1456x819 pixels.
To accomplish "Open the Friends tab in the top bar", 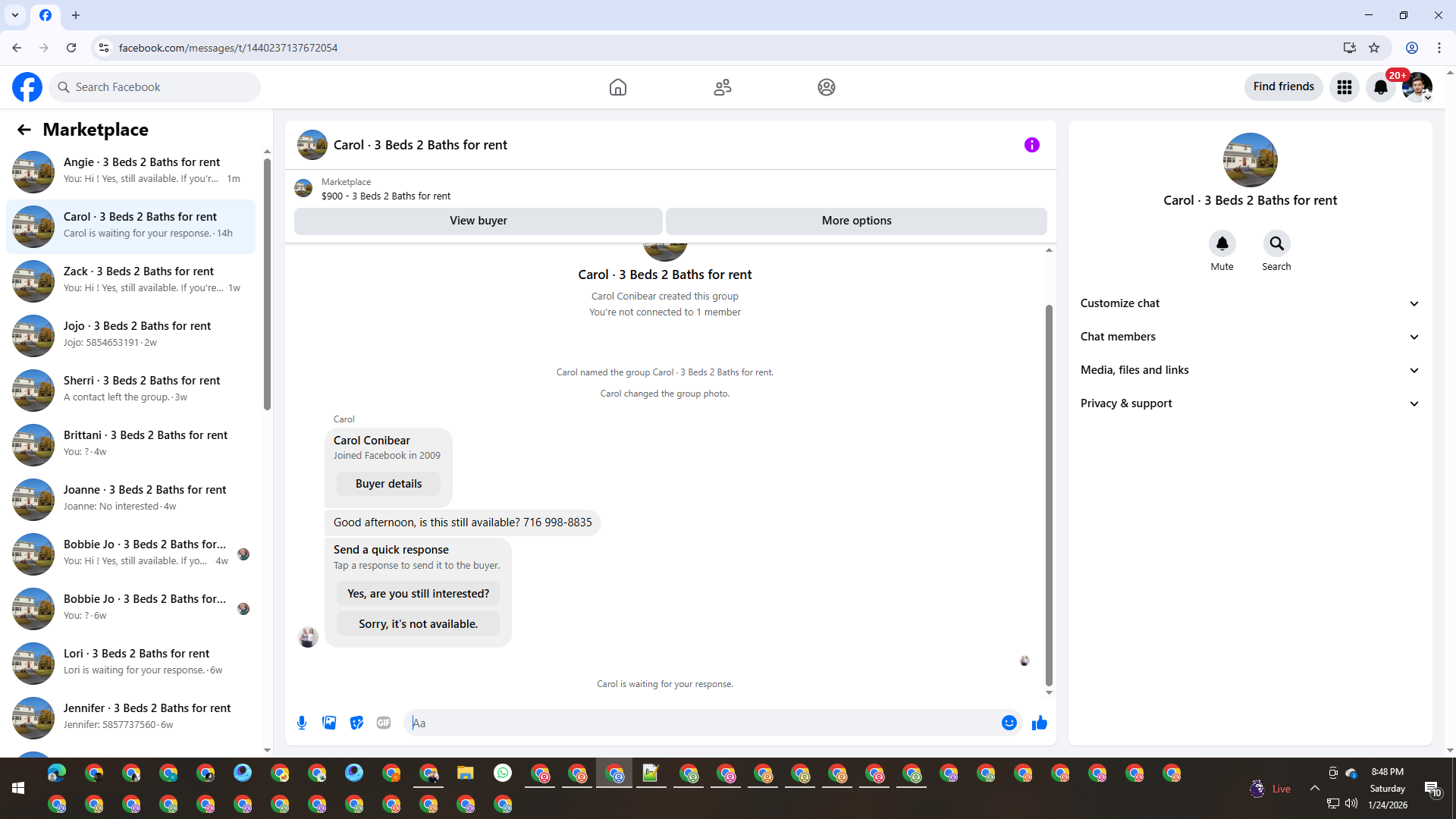I will (x=722, y=87).
